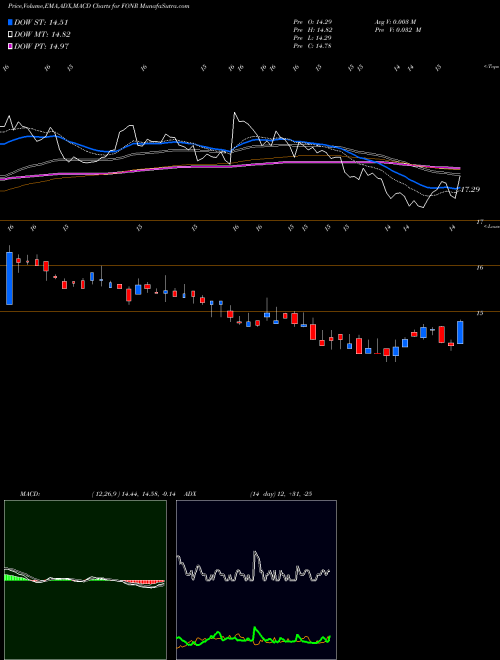Select the 'DOW ST: 14.51' legend text
This screenshot has height=660, width=500.
(x=41, y=23)
